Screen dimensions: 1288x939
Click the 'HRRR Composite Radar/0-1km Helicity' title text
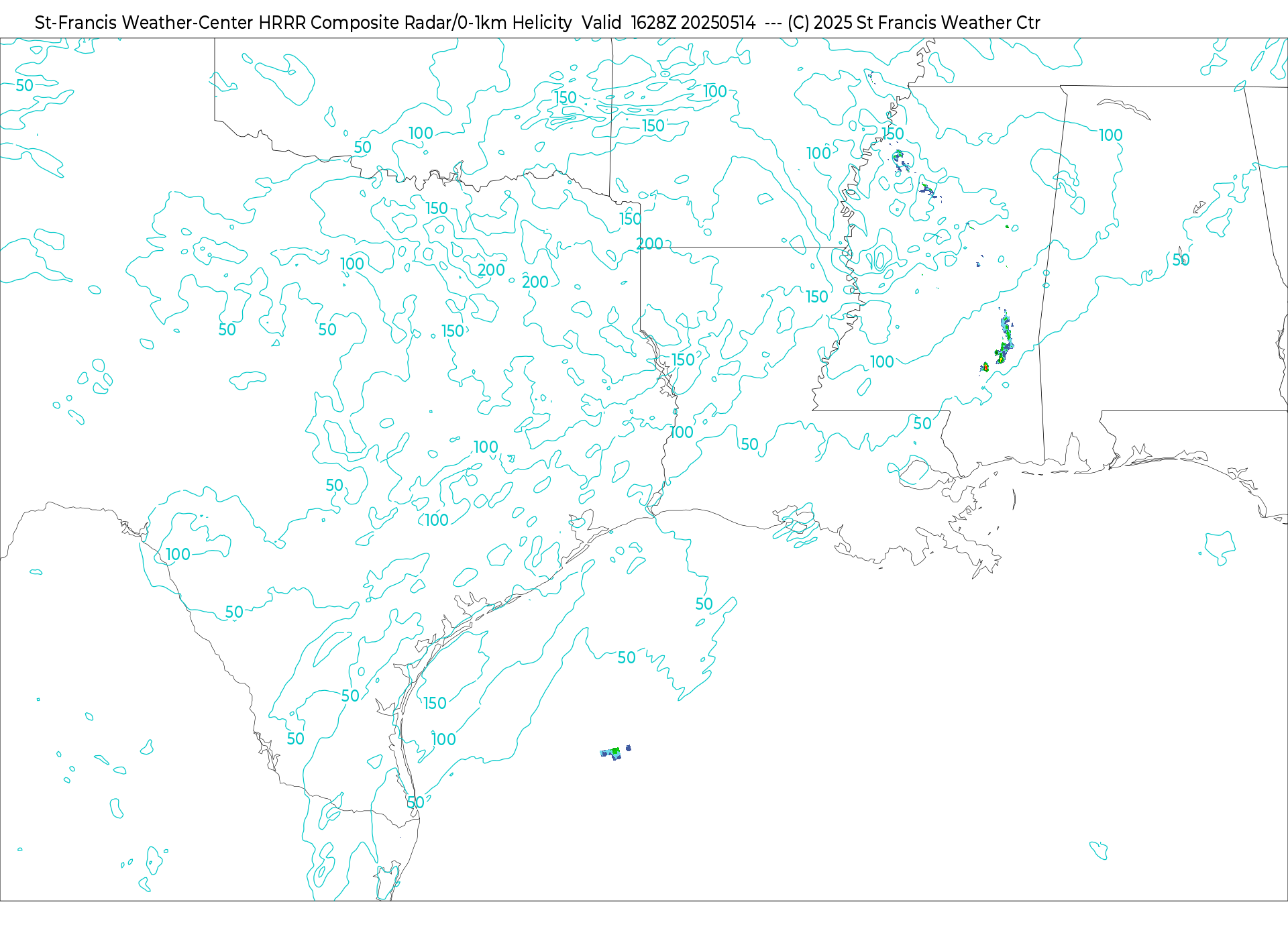tap(415, 23)
